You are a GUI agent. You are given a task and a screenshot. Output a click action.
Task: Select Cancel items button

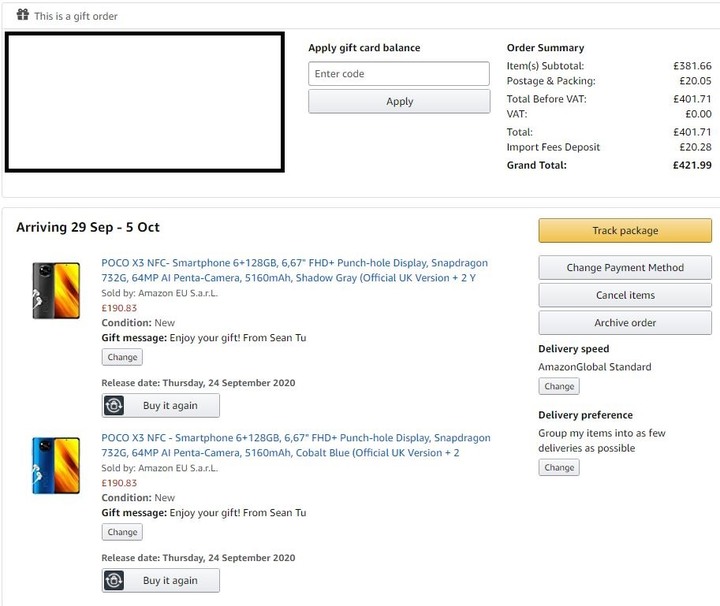[x=624, y=295]
